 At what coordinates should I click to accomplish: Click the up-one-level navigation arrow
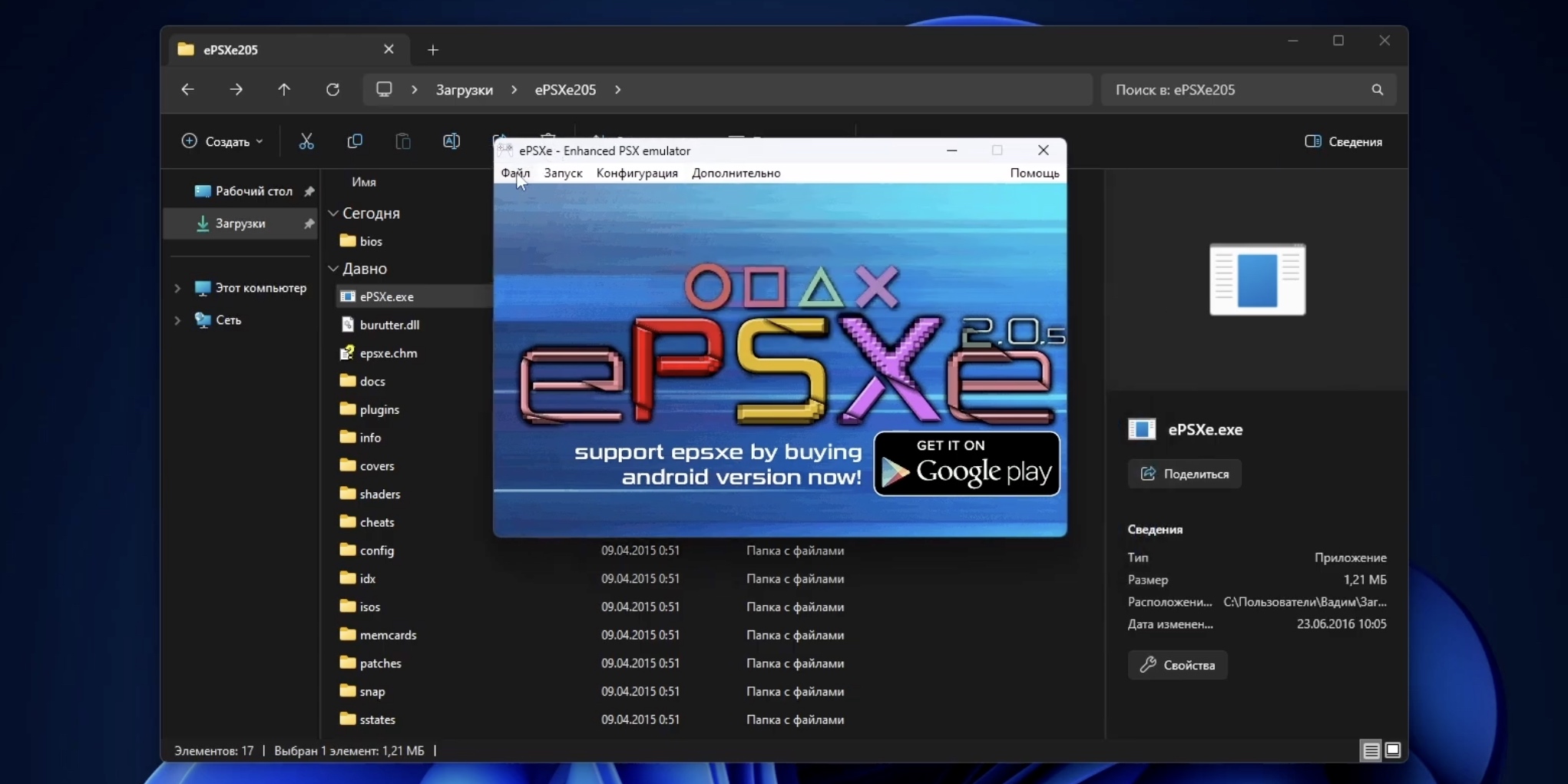tap(283, 89)
